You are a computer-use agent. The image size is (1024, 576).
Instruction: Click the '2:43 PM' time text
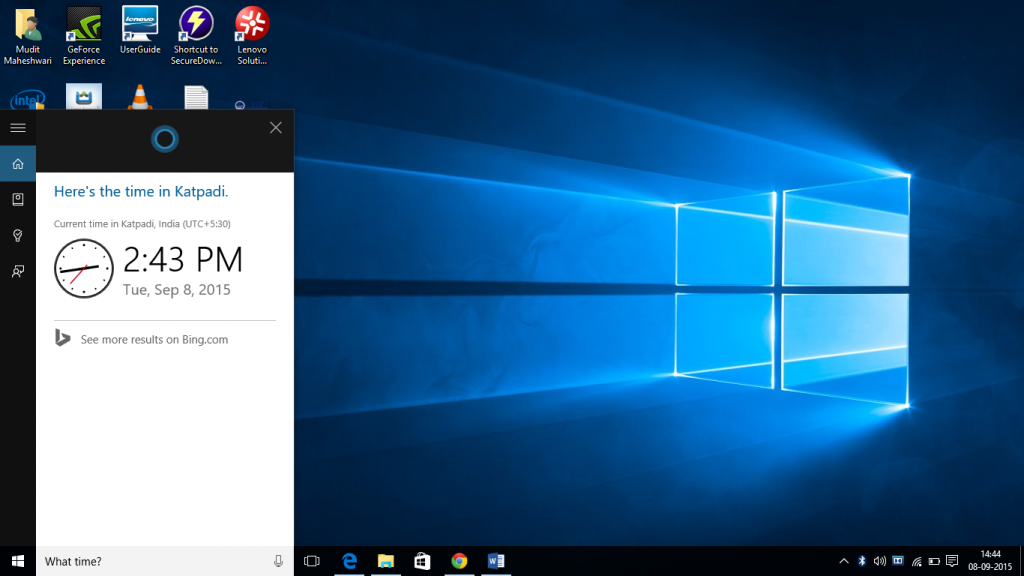pyautogui.click(x=183, y=259)
